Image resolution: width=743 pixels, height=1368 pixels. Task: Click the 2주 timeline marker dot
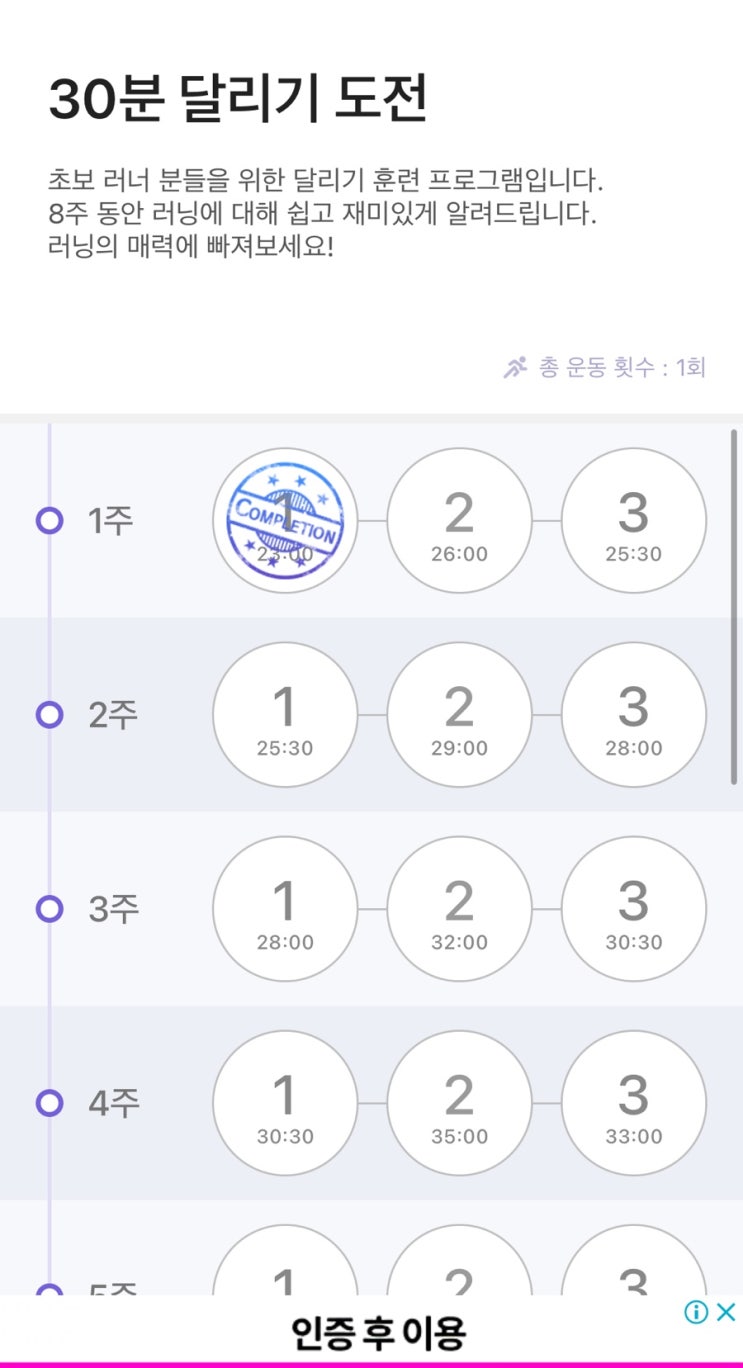tap(49, 715)
